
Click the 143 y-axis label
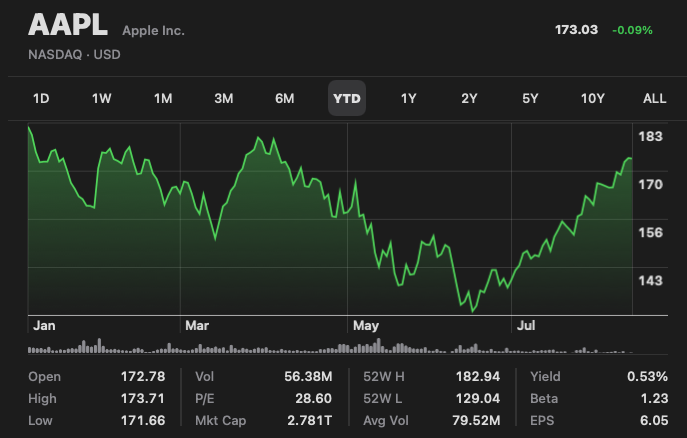651,281
